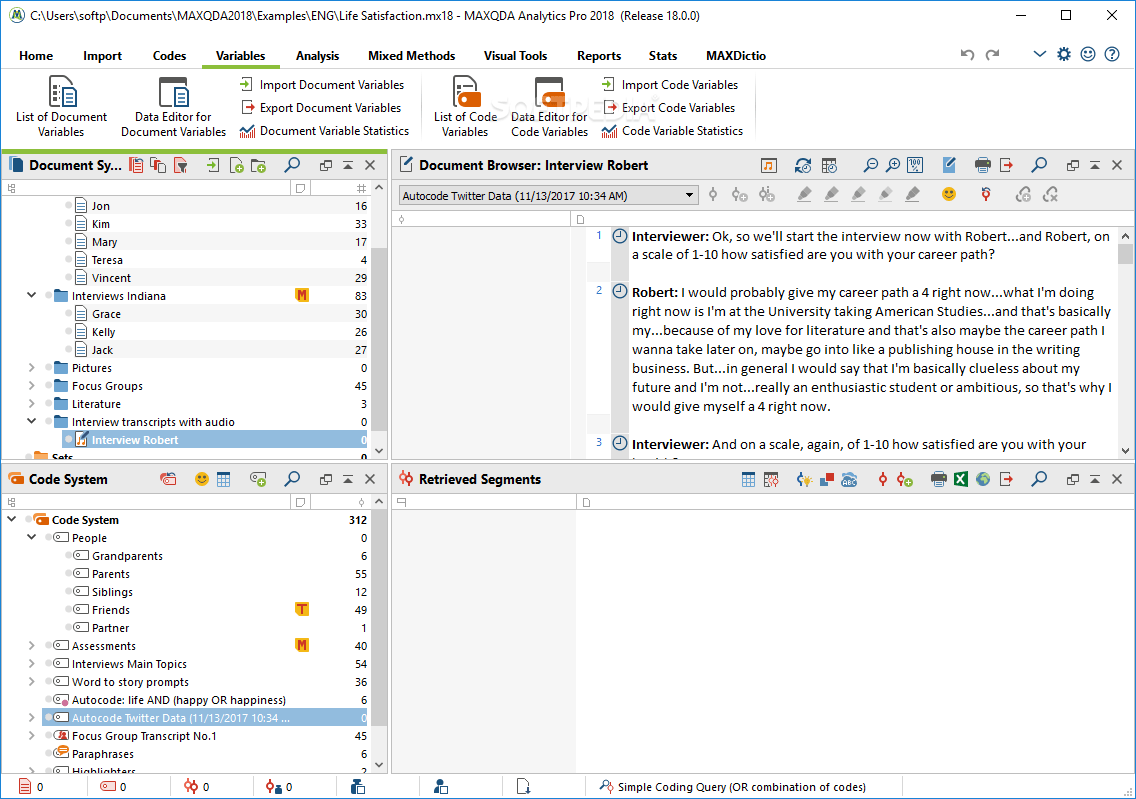
Task: Click new document icon in Document System
Action: pyautogui.click(x=236, y=166)
